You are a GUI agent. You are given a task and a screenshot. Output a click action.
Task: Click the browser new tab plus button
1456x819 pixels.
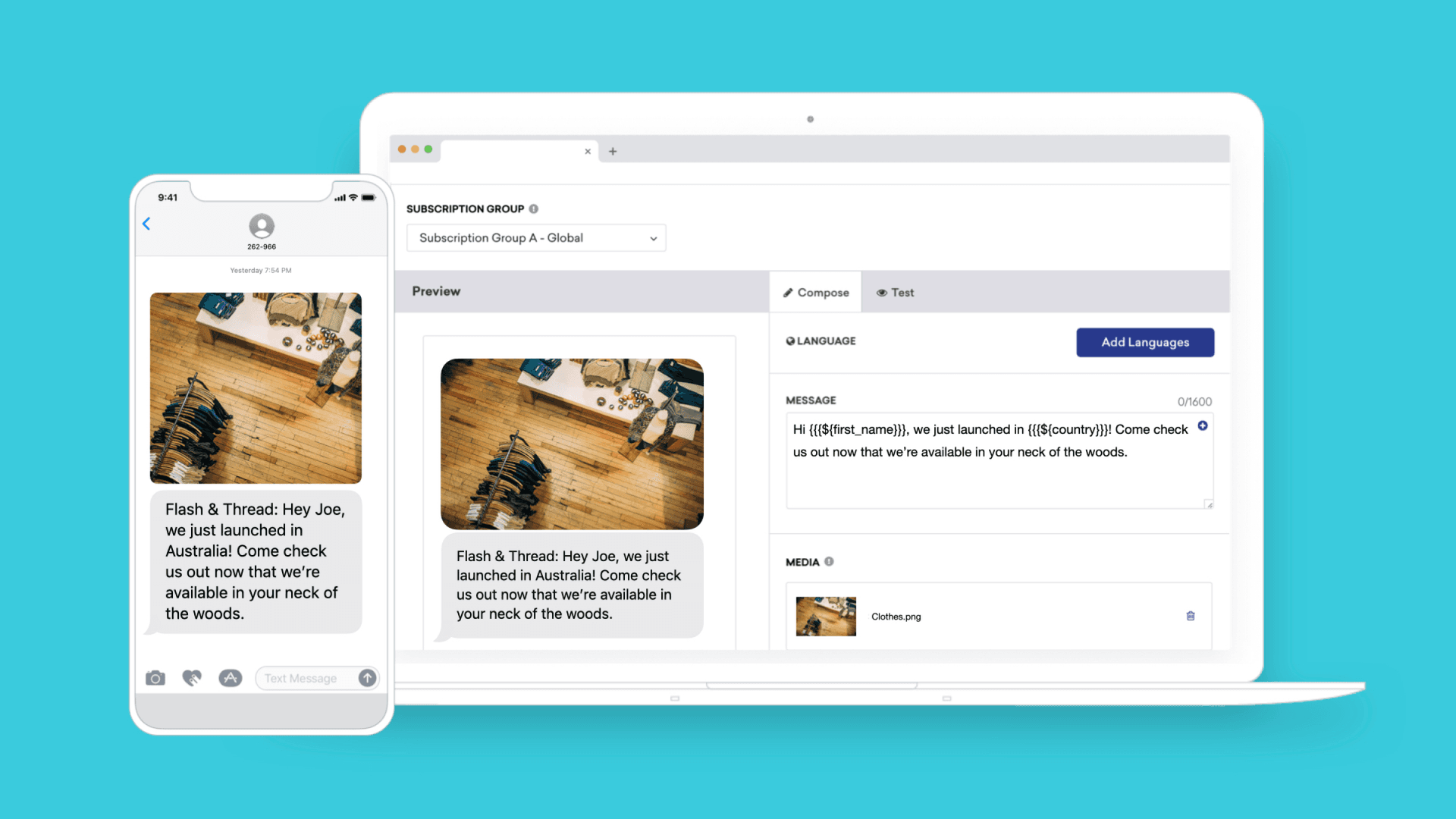click(x=613, y=150)
